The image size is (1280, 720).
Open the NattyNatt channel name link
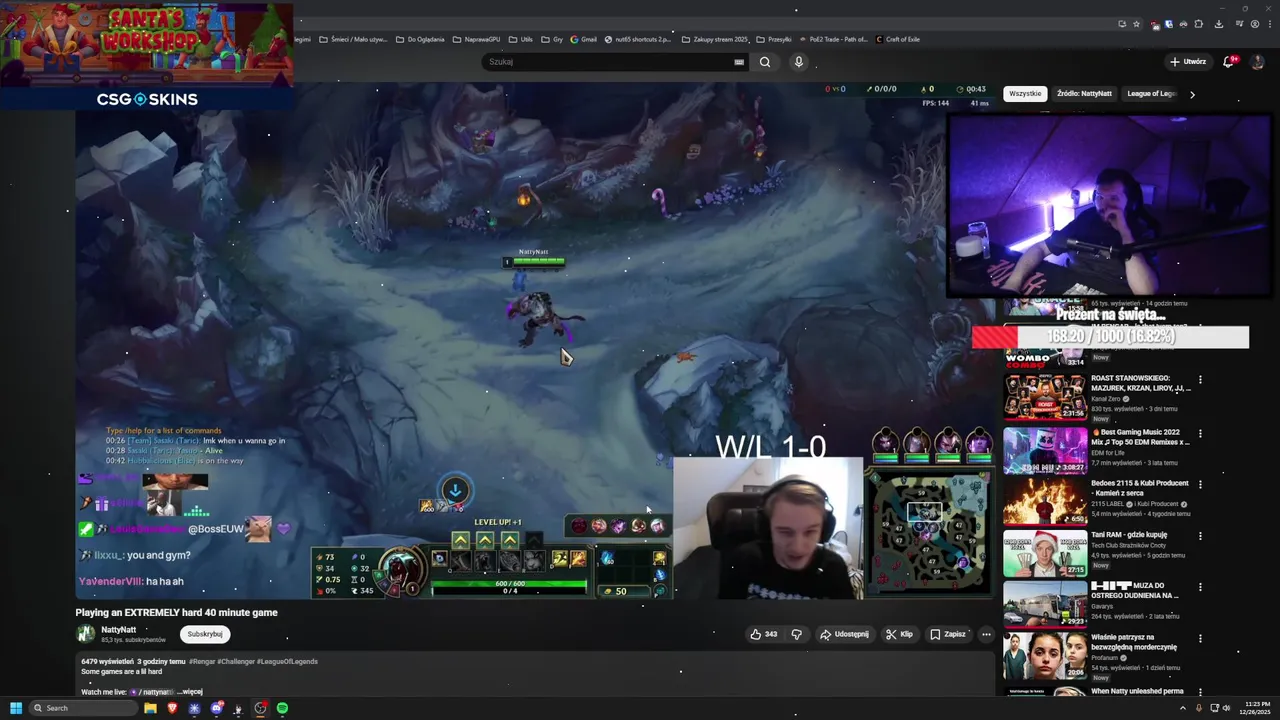(118, 630)
